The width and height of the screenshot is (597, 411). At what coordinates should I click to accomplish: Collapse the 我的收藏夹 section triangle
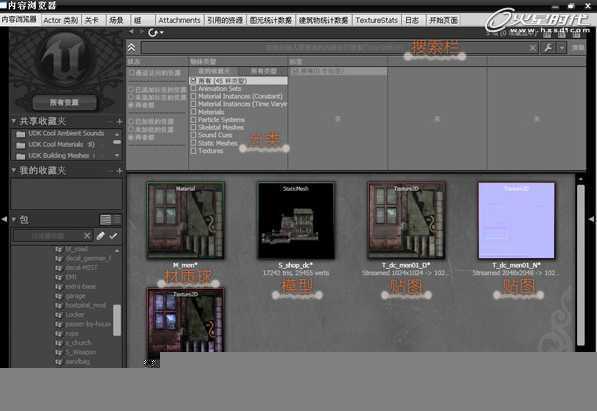(14, 170)
